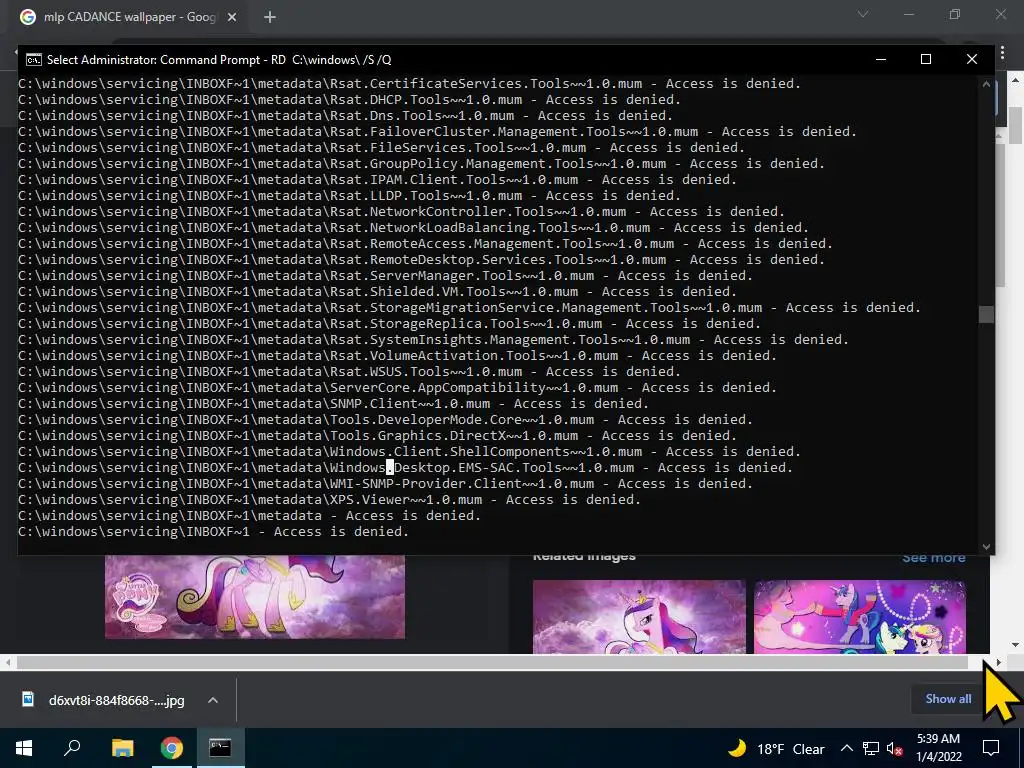Maximize the Command Prompt window

926,59
